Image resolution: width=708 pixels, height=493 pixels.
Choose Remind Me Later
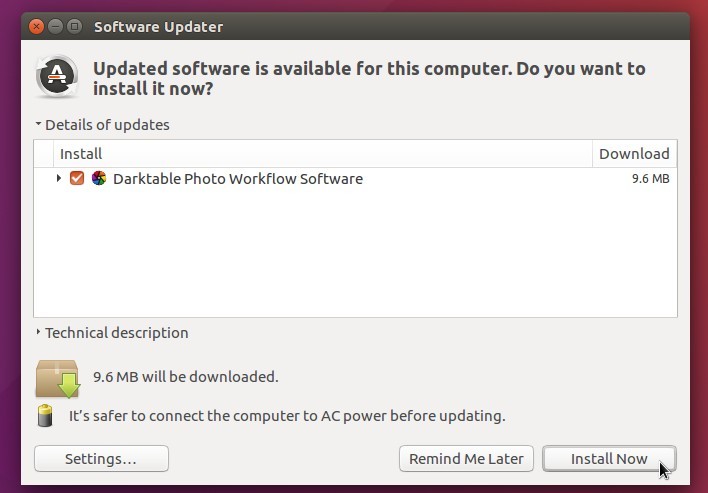pyautogui.click(x=466, y=459)
